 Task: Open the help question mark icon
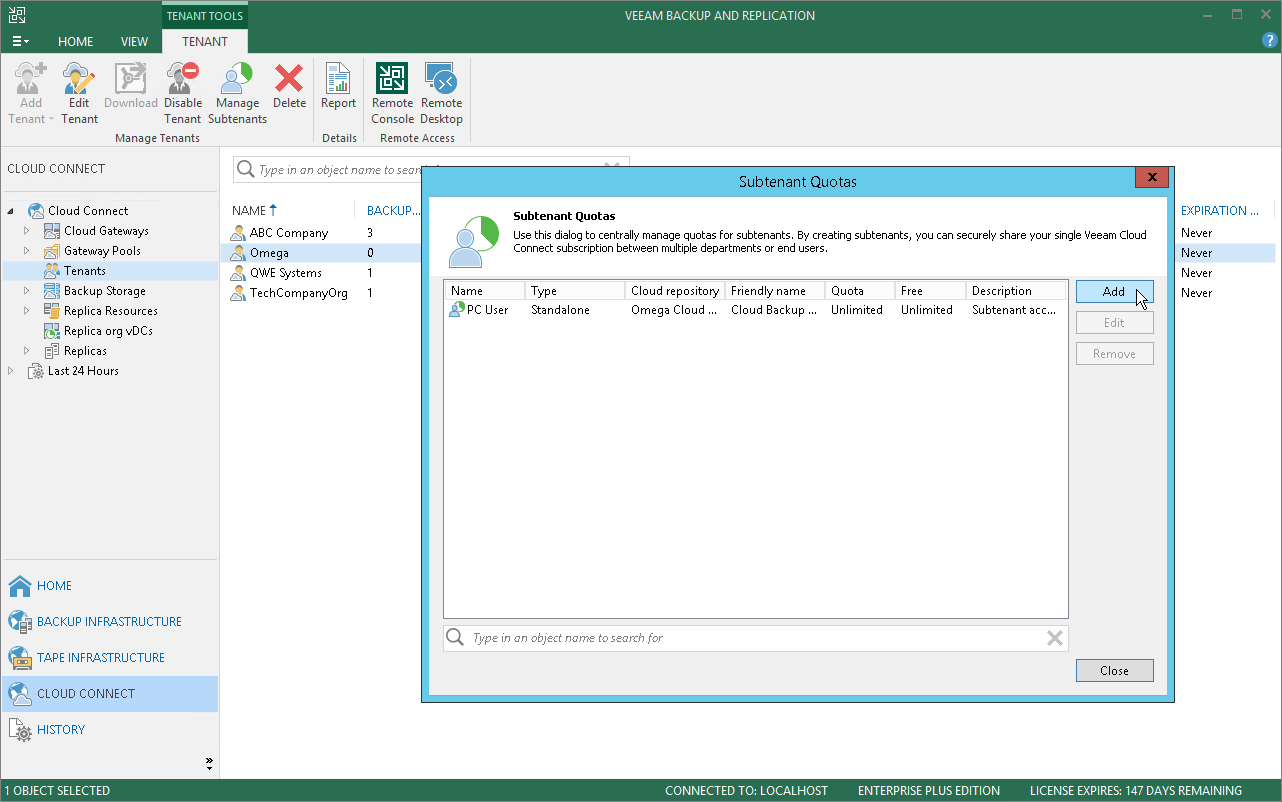[1270, 41]
